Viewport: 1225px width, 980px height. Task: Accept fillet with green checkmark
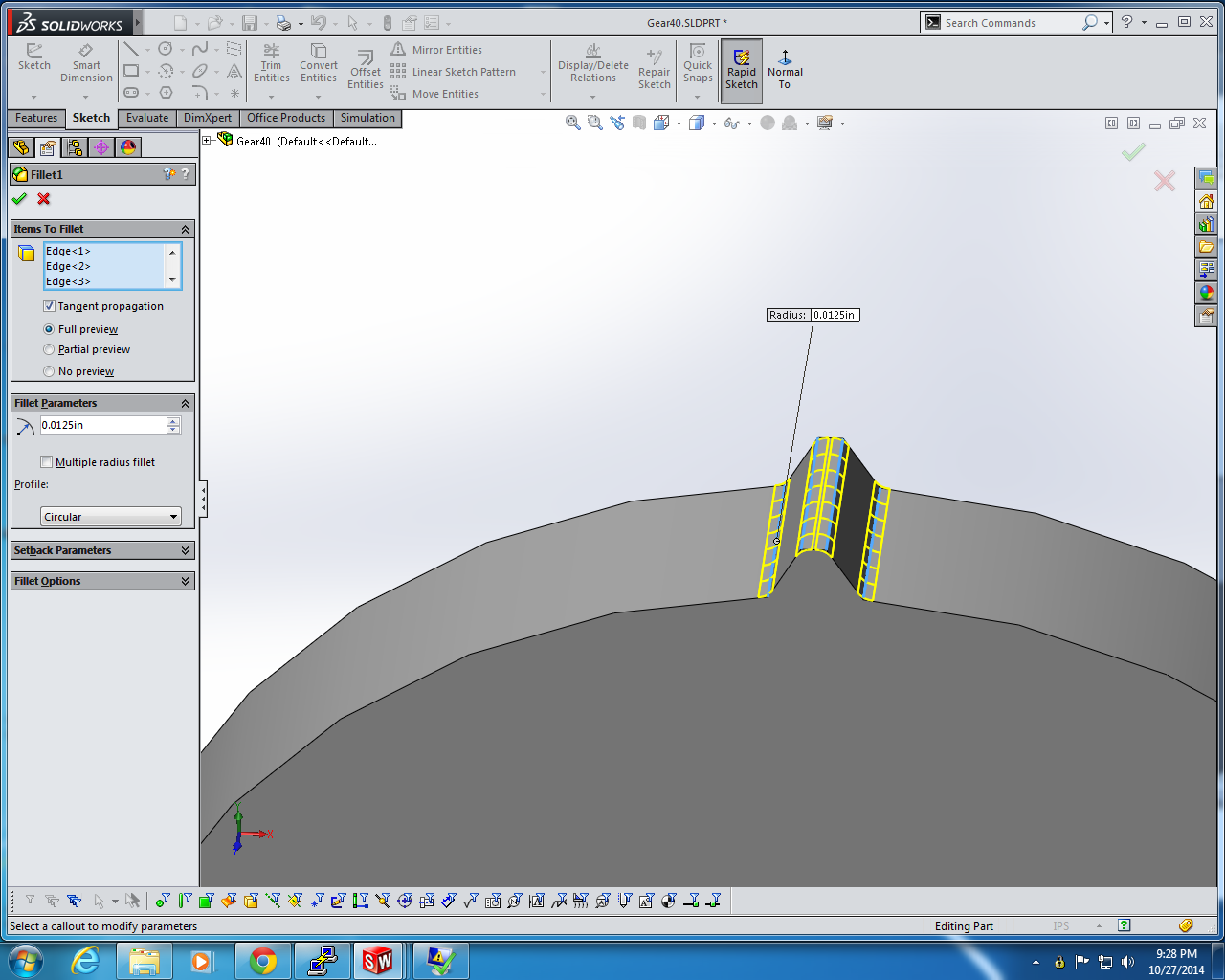click(x=19, y=199)
